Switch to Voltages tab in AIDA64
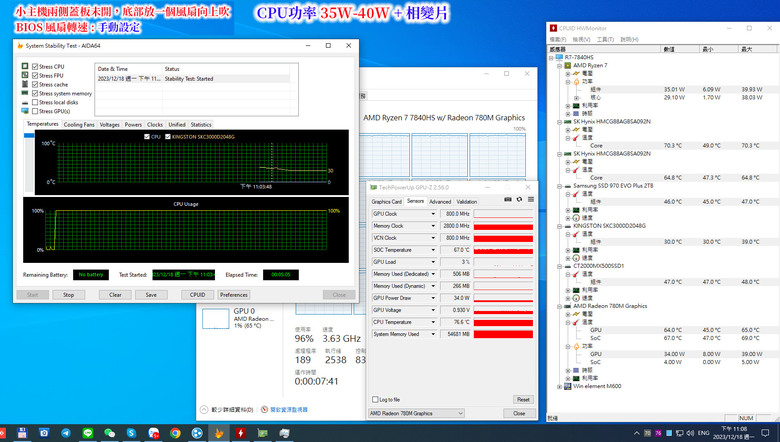The height and width of the screenshot is (442, 780). (109, 124)
